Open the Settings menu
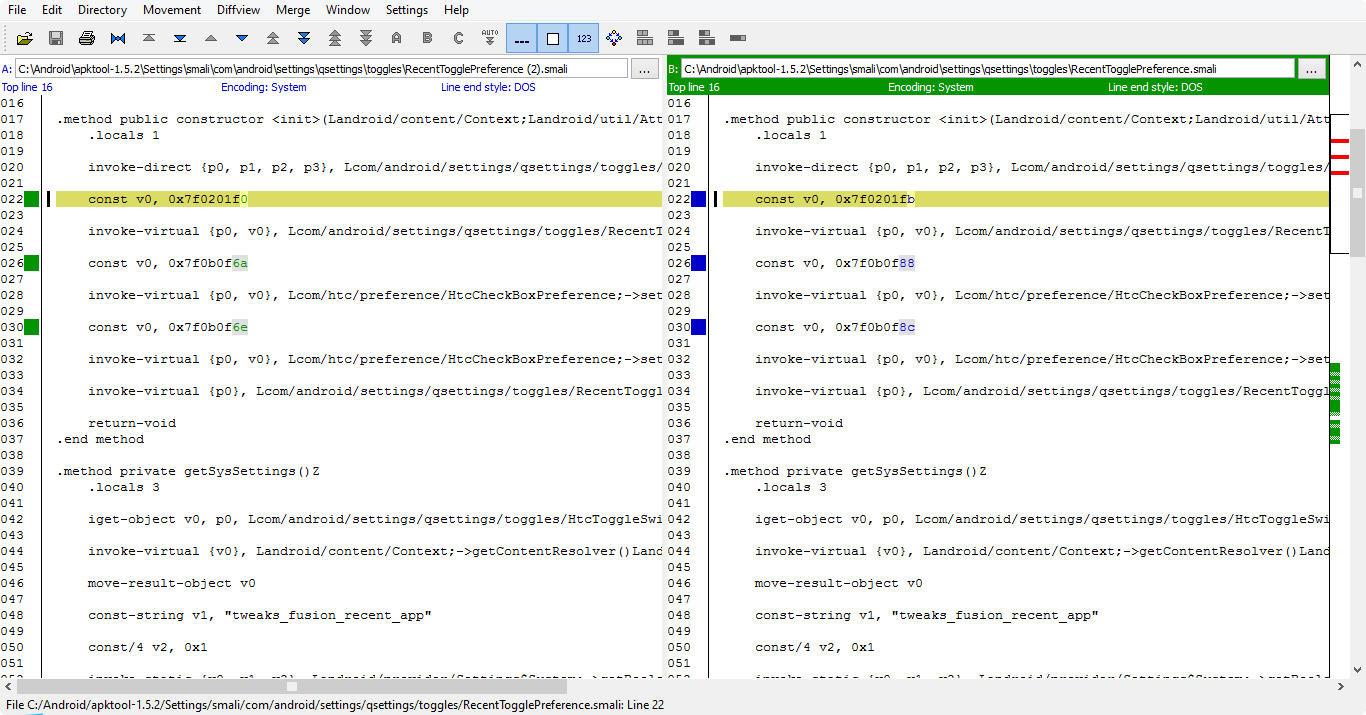The image size is (1366, 715). click(x=407, y=10)
